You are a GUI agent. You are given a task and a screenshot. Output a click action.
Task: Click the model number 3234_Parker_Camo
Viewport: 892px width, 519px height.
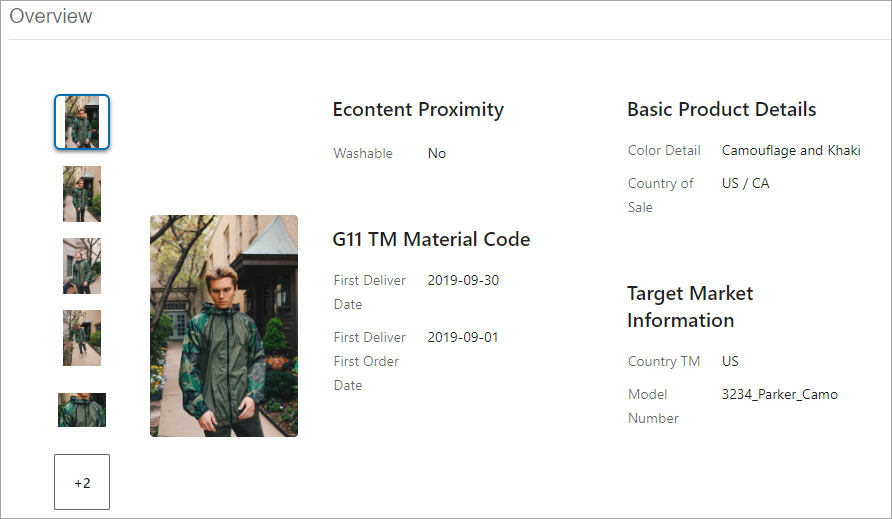pos(780,394)
